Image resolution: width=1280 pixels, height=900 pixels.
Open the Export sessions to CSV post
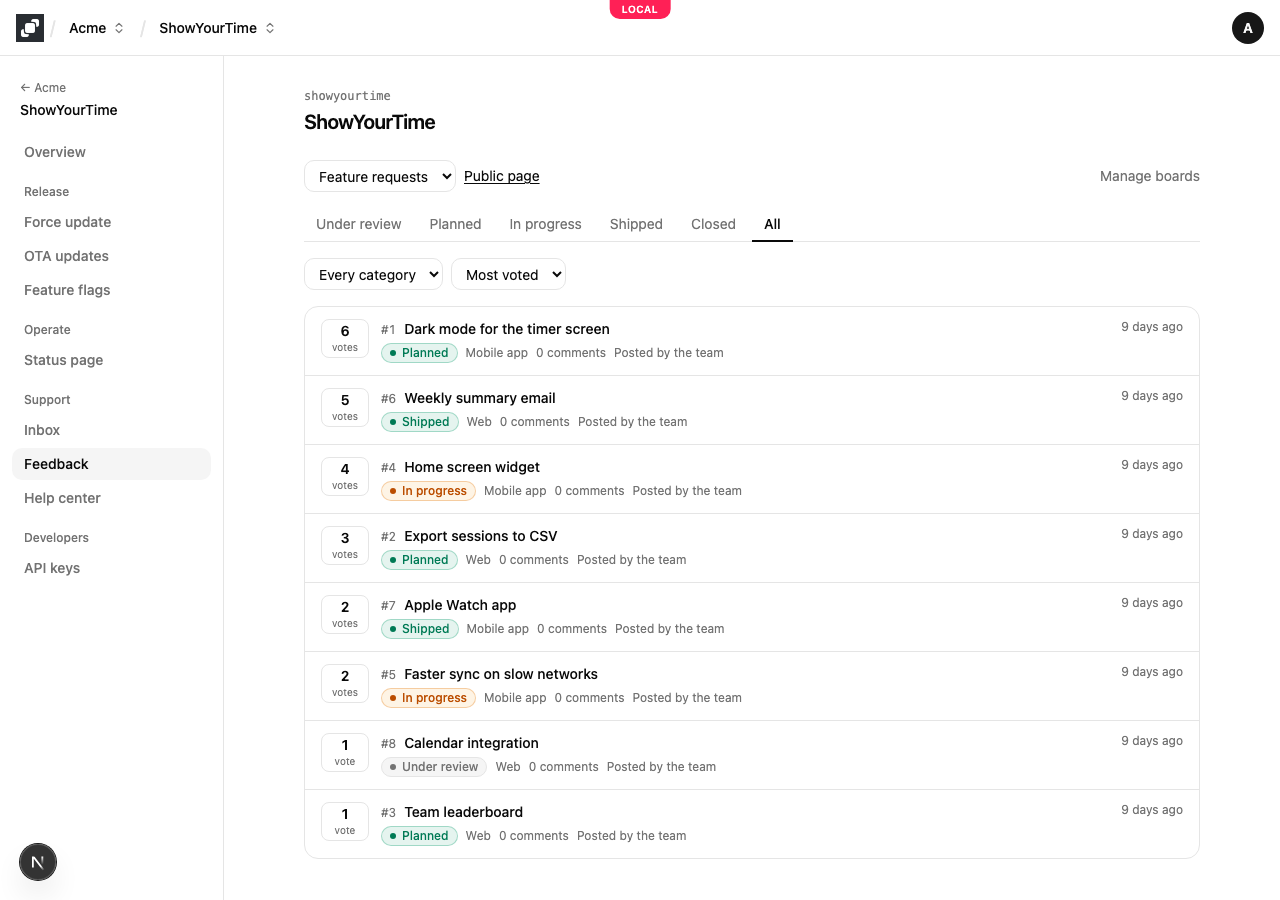point(481,536)
